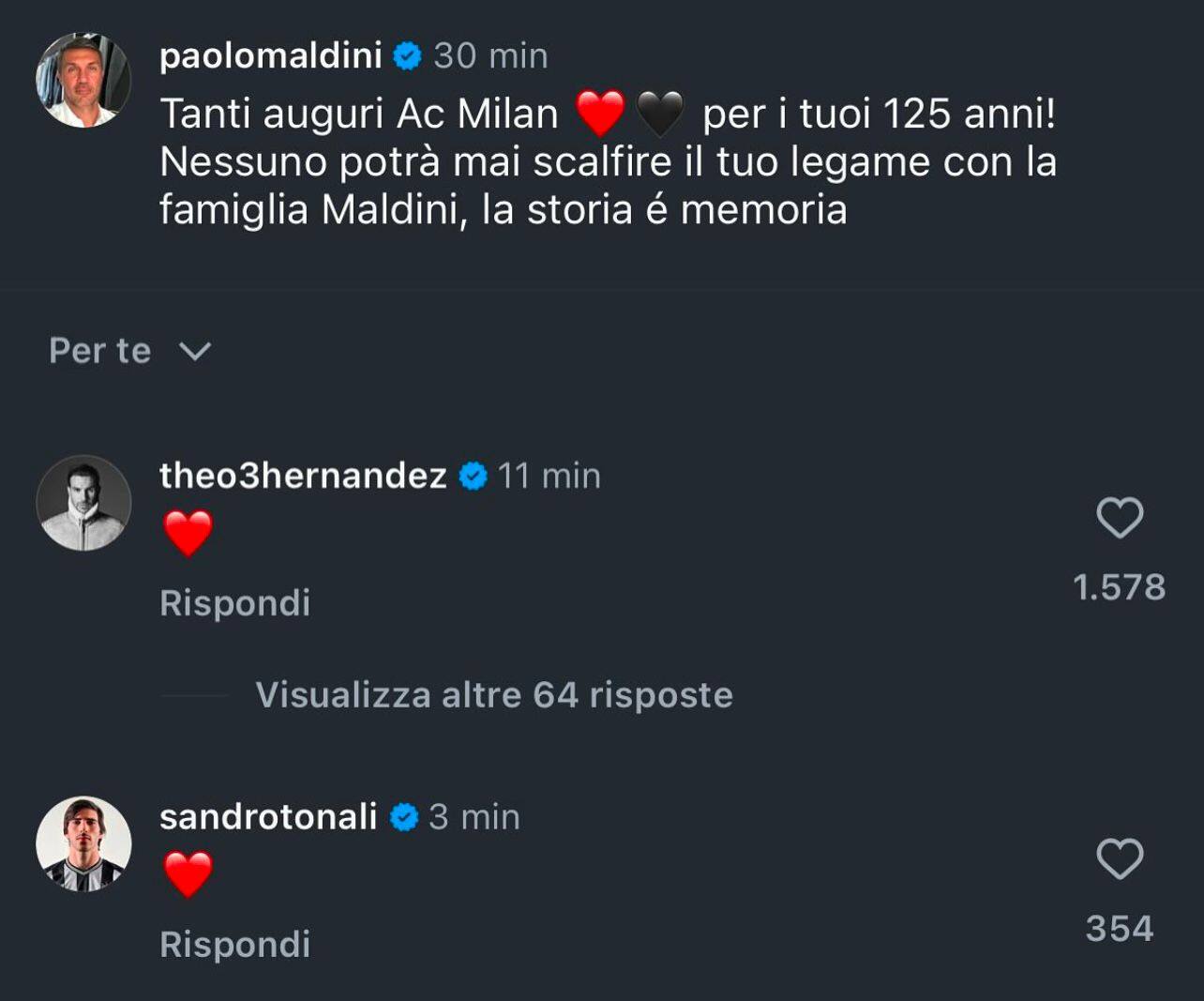Click the sandrotonali username

(x=268, y=816)
